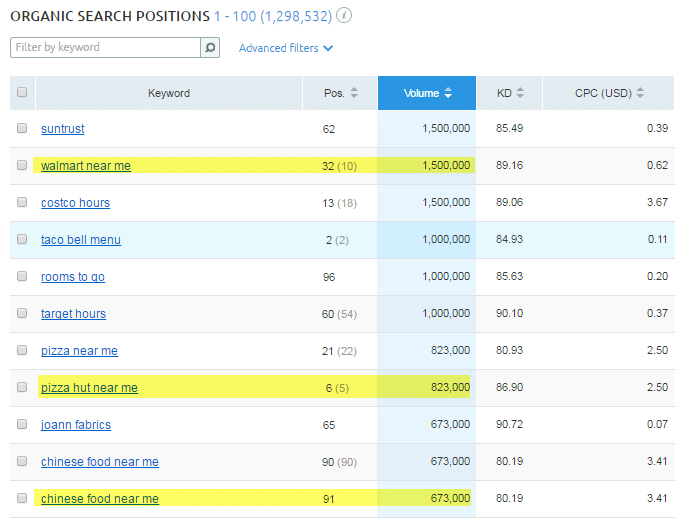This screenshot has height=518, width=675.
Task: Click the 3.67 CPC value
Action: [657, 202]
